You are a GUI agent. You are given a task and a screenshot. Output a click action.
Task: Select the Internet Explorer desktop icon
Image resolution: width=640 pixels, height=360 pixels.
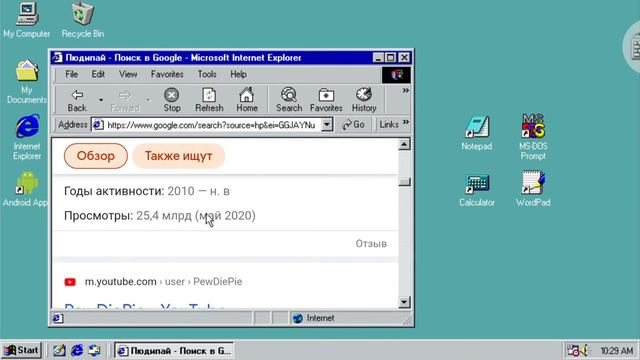click(x=27, y=137)
